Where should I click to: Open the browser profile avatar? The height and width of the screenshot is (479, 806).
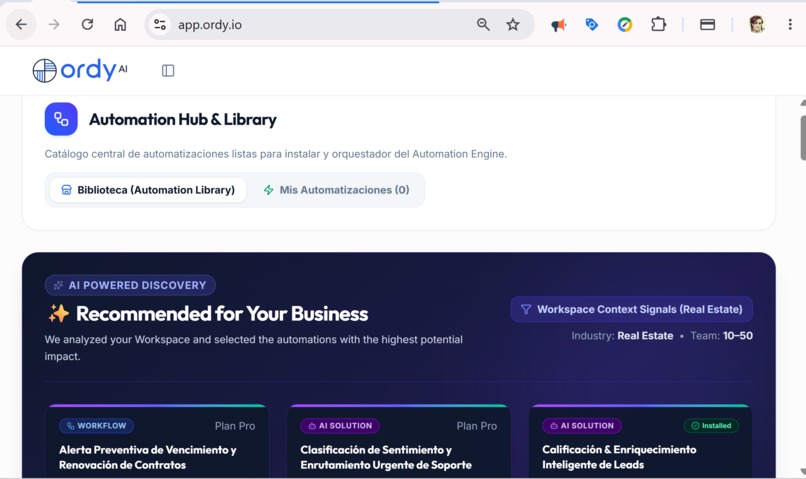(x=757, y=24)
